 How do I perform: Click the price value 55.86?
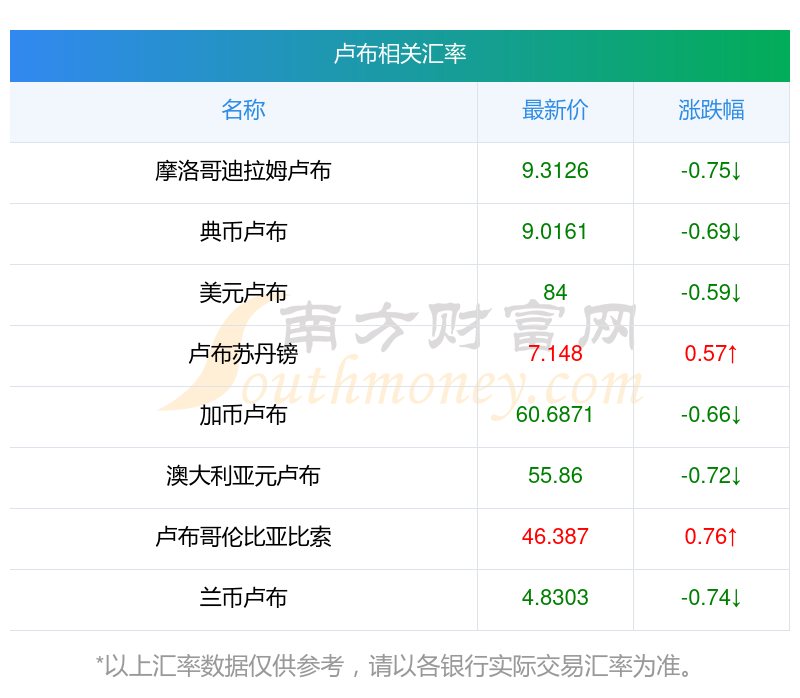[555, 476]
